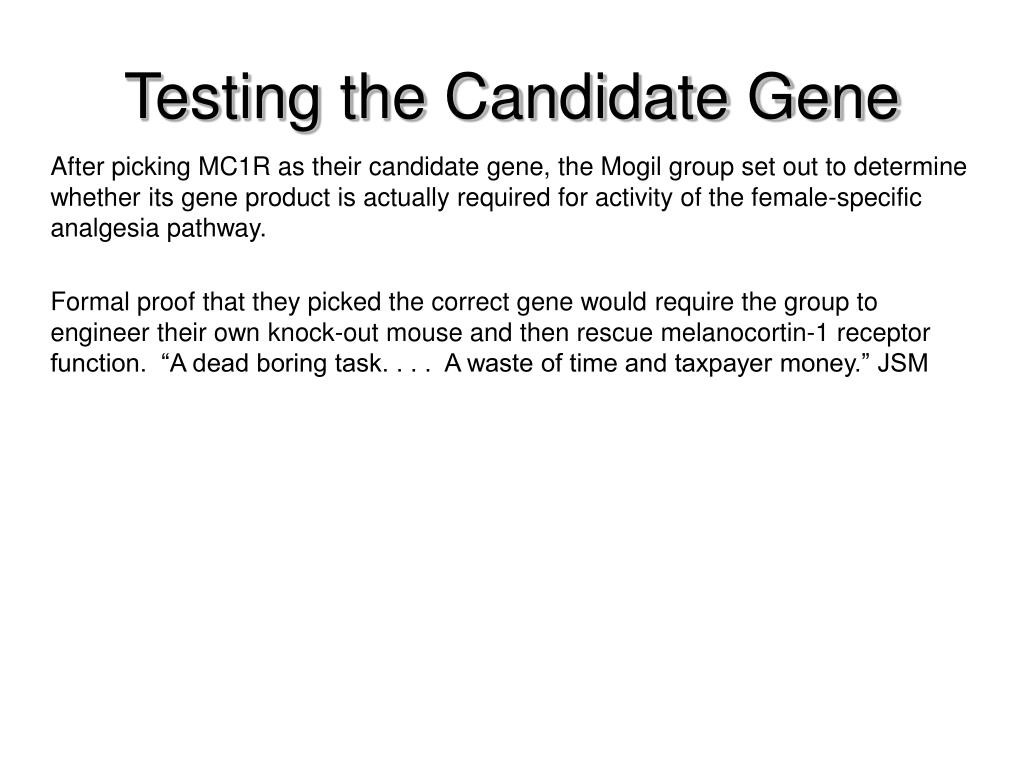
Task: Click the quote 'A dead boring task'
Action: [x=276, y=363]
